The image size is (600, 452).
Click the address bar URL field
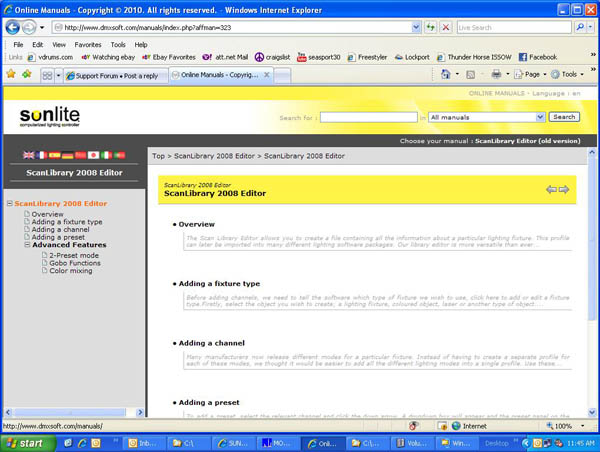pyautogui.click(x=233, y=28)
